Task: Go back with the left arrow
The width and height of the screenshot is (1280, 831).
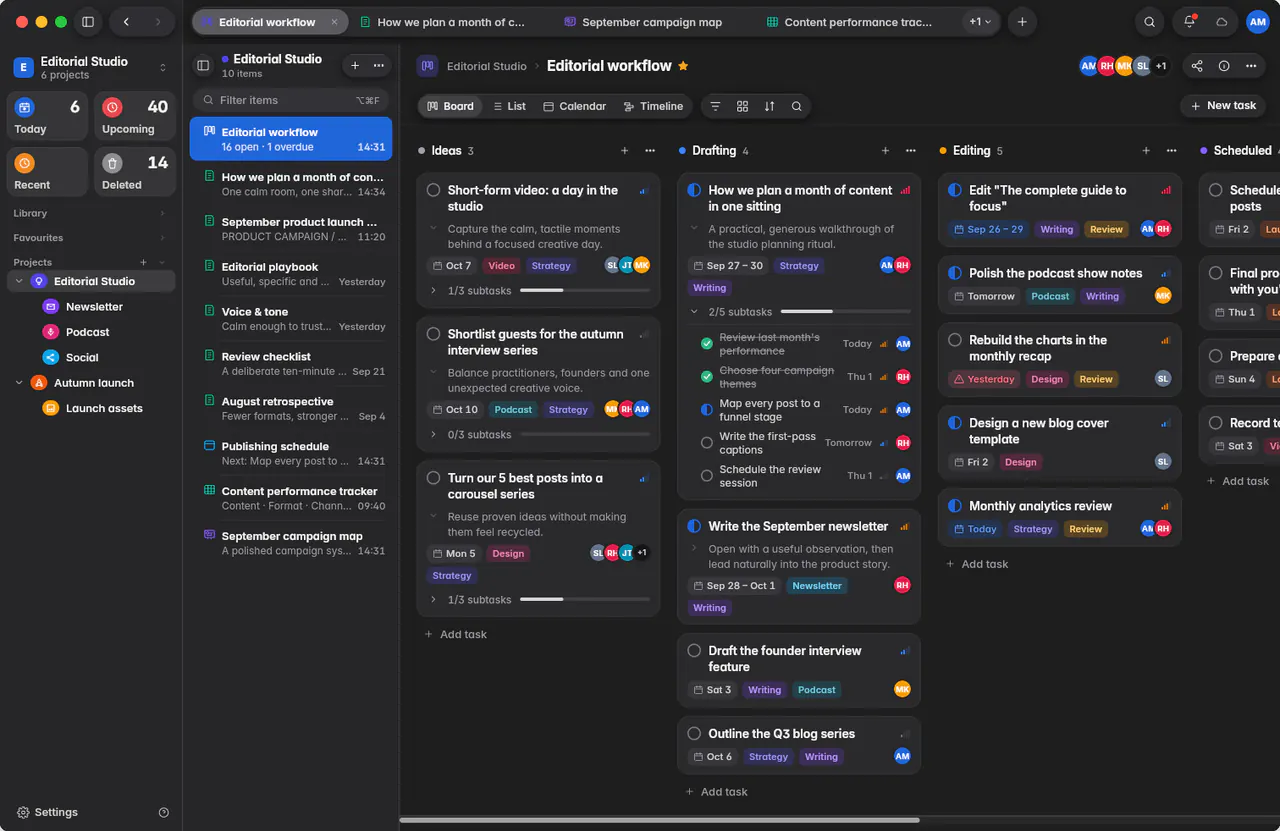Action: [x=126, y=22]
